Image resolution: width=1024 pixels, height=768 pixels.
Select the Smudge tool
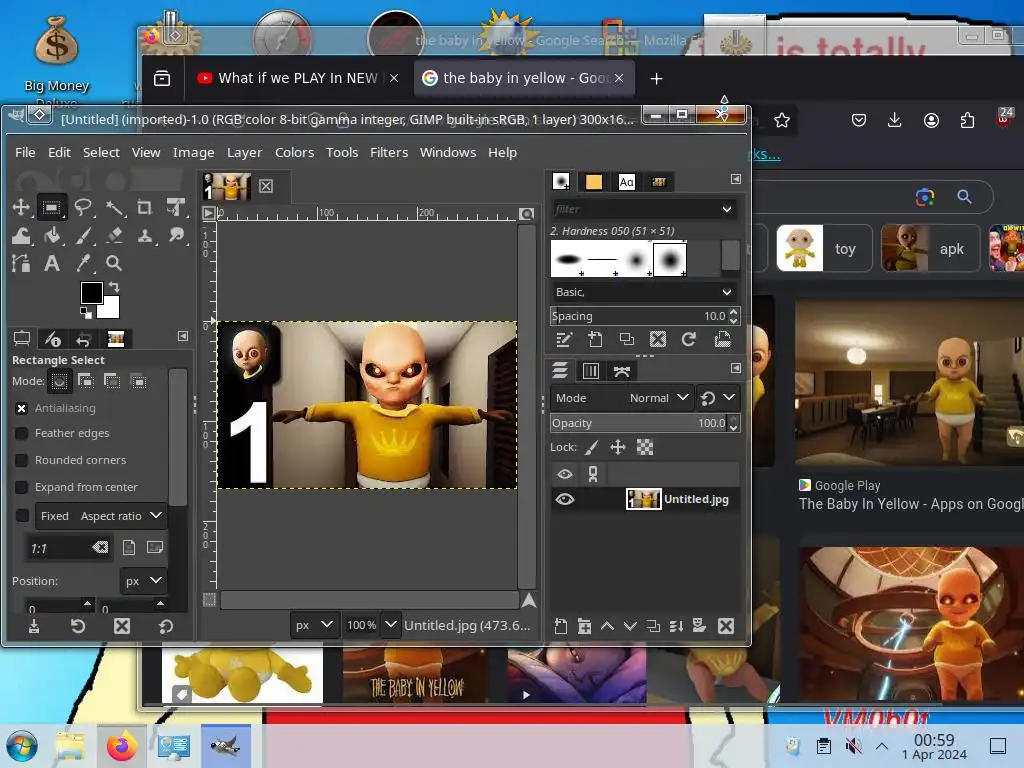(175, 236)
